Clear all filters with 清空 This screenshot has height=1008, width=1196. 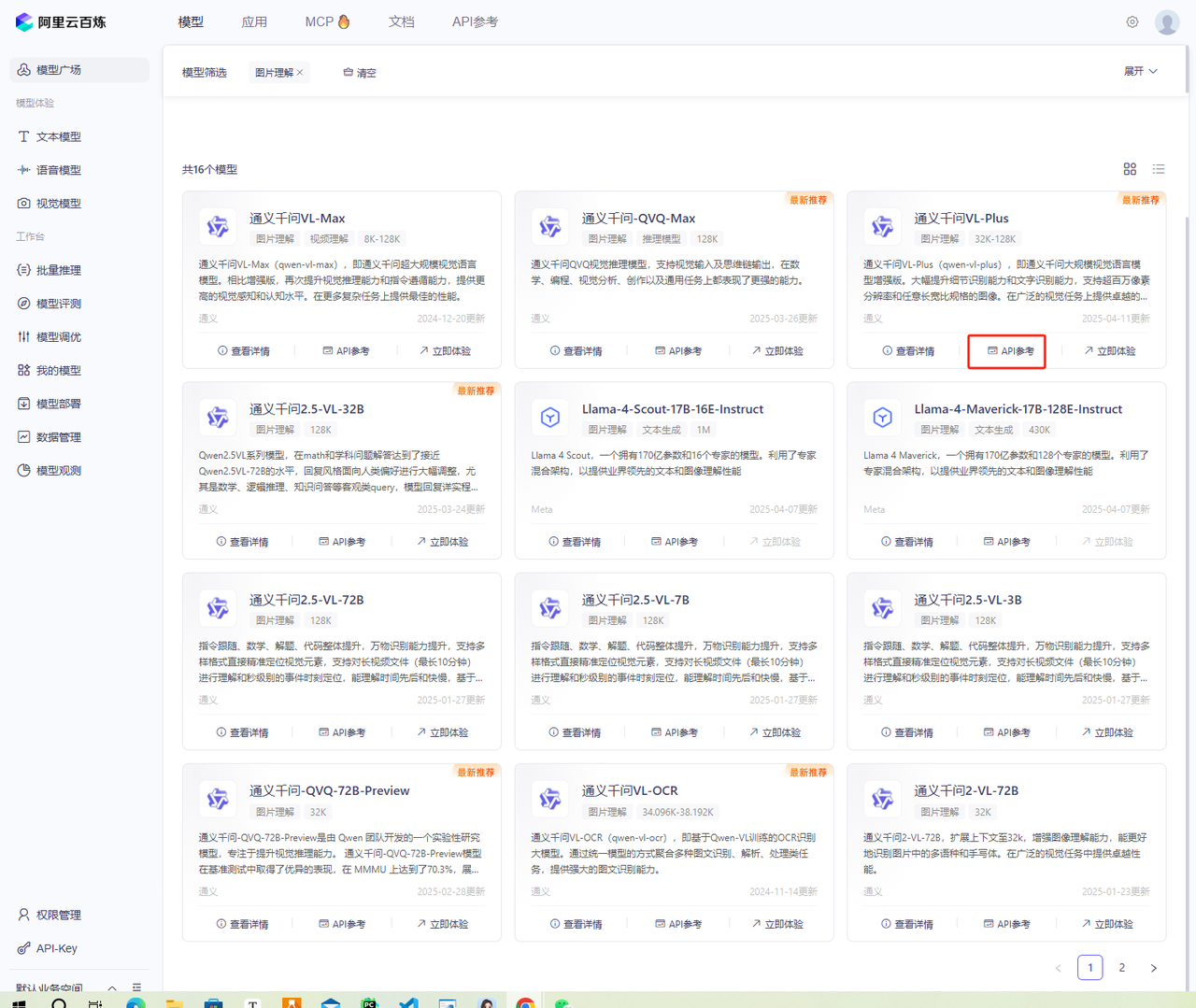[360, 73]
